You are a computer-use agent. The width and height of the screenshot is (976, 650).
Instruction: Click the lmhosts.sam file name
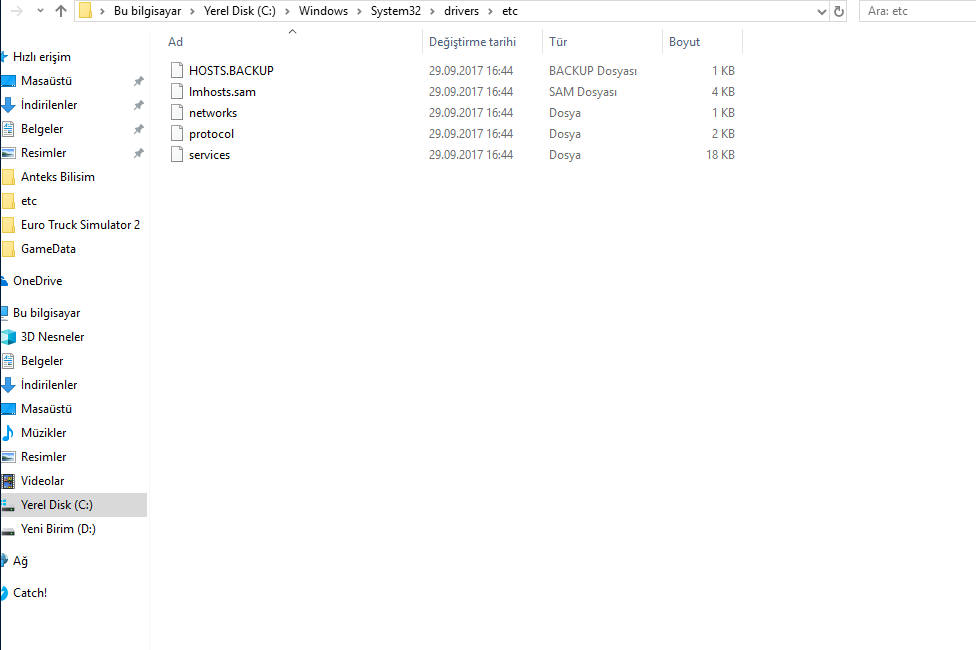pyautogui.click(x=222, y=92)
